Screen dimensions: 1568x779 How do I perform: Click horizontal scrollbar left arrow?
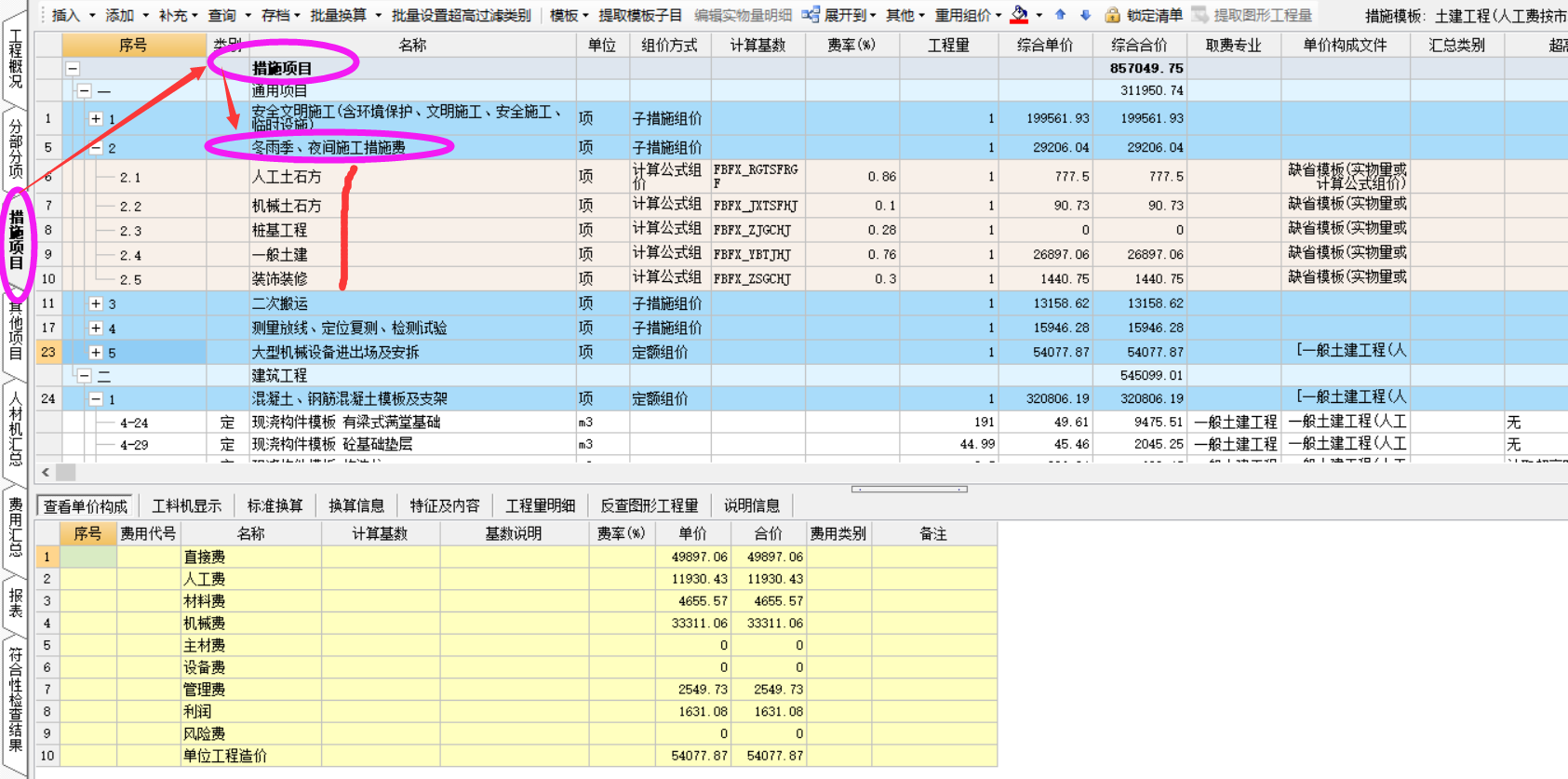coord(46,473)
